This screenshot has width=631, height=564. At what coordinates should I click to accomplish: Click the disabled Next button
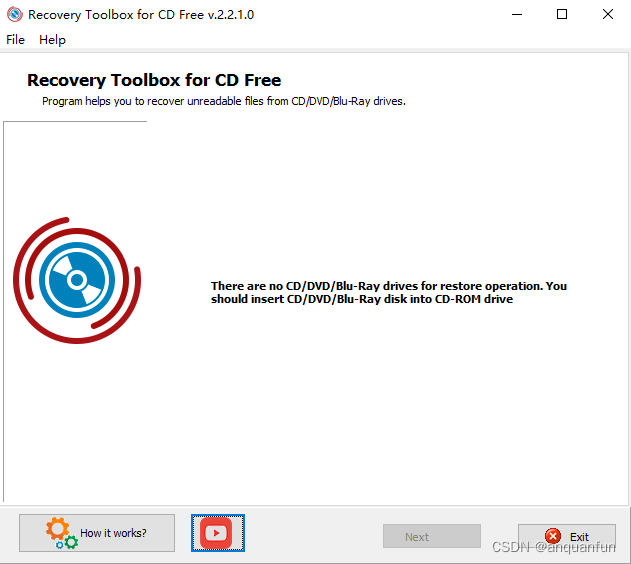[x=432, y=536]
